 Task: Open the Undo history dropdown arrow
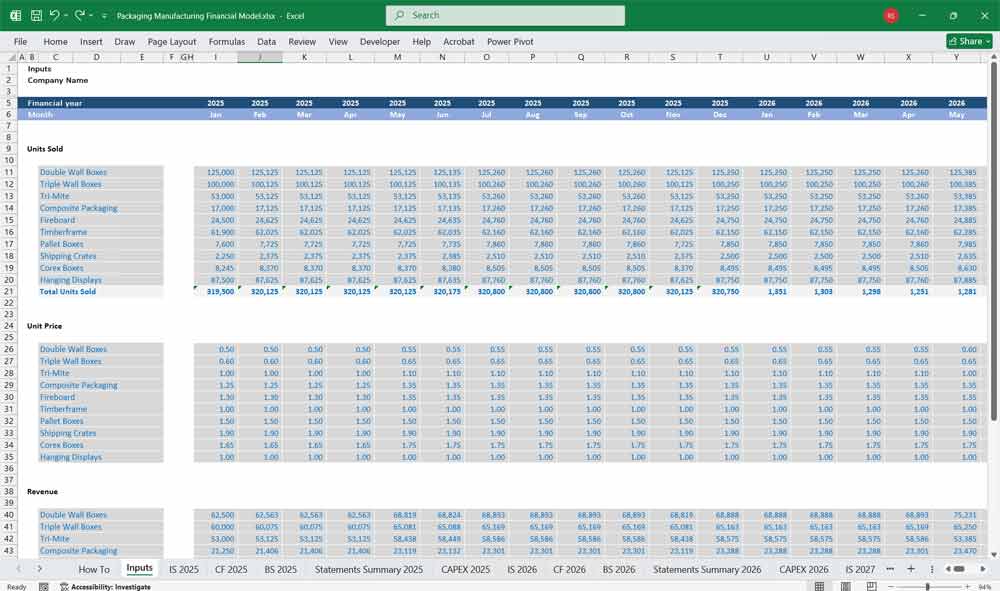pos(66,16)
